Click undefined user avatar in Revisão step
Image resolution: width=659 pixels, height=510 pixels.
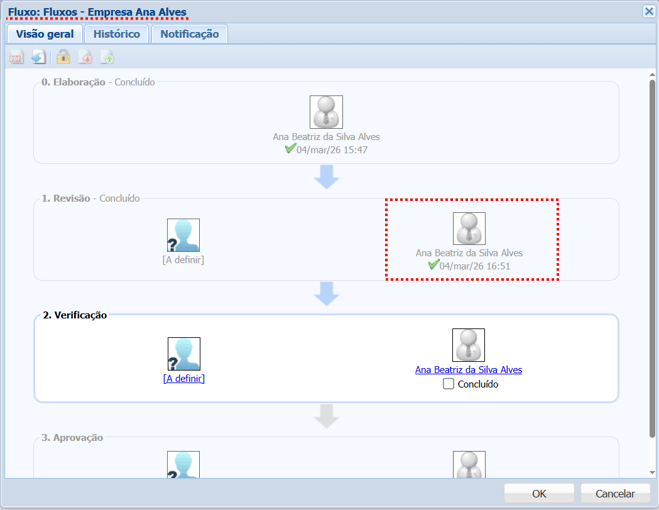tap(183, 235)
